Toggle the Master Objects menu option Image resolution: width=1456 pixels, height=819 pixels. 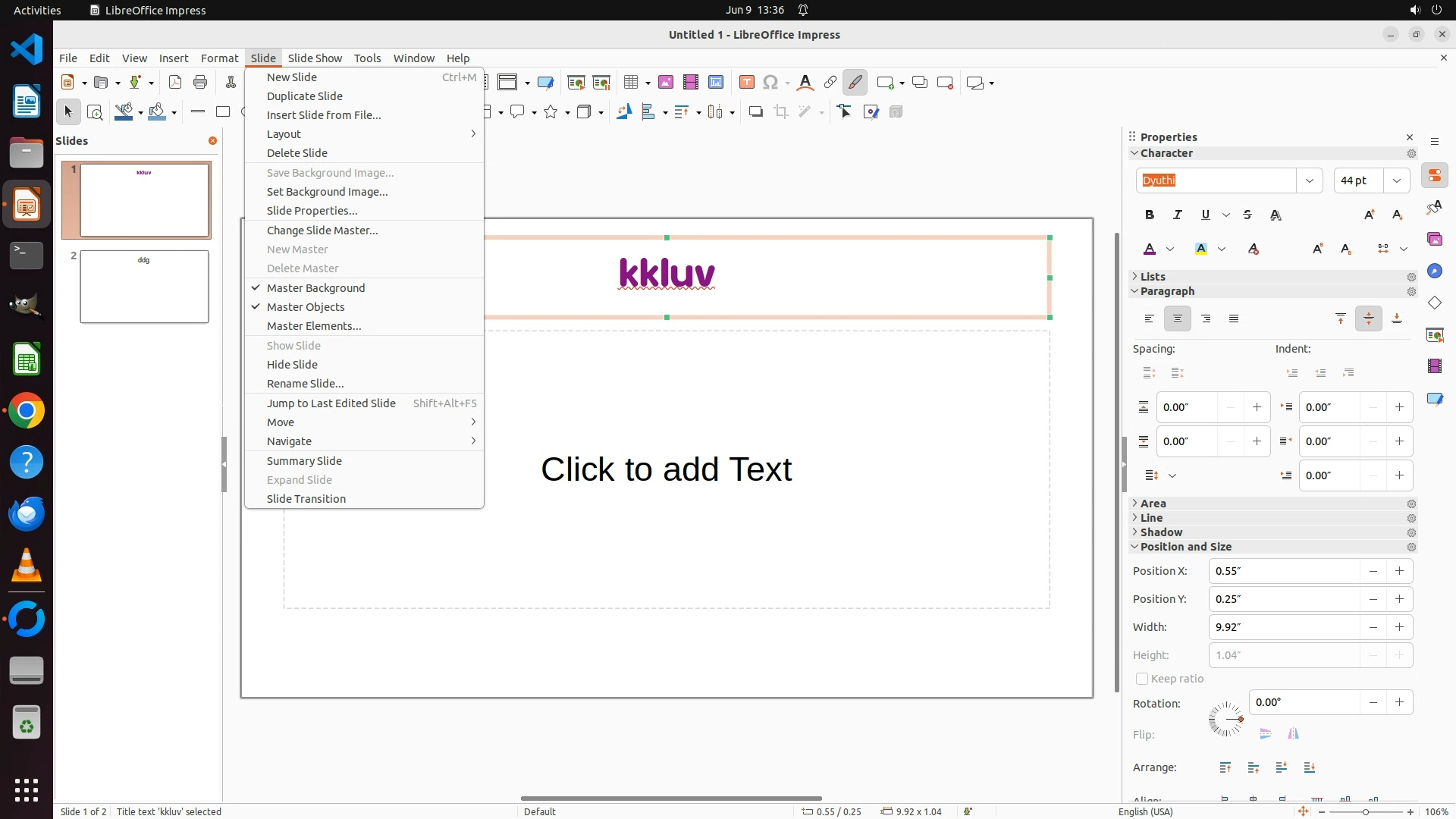306,307
